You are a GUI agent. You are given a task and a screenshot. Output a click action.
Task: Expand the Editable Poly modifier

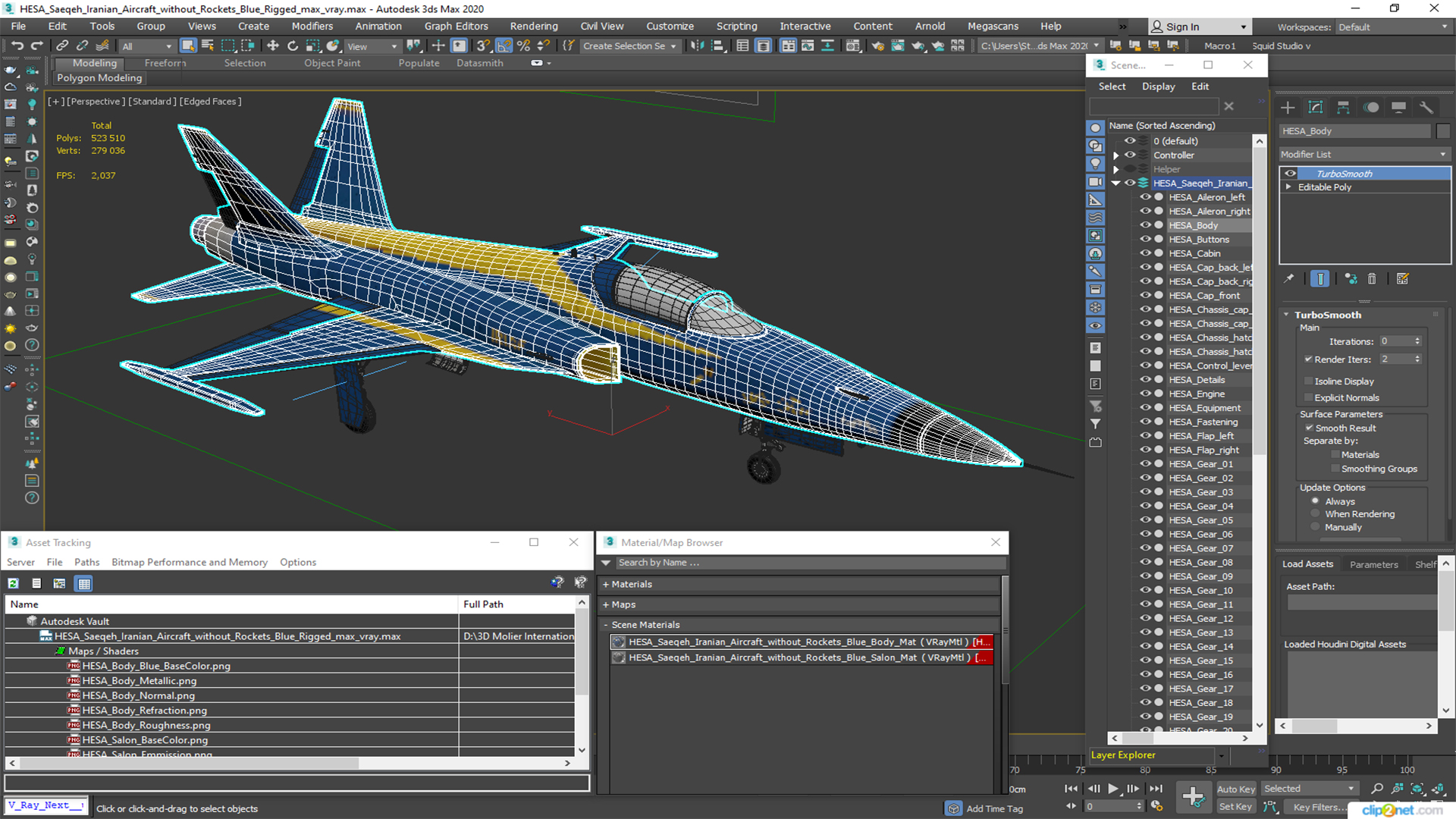point(1288,187)
